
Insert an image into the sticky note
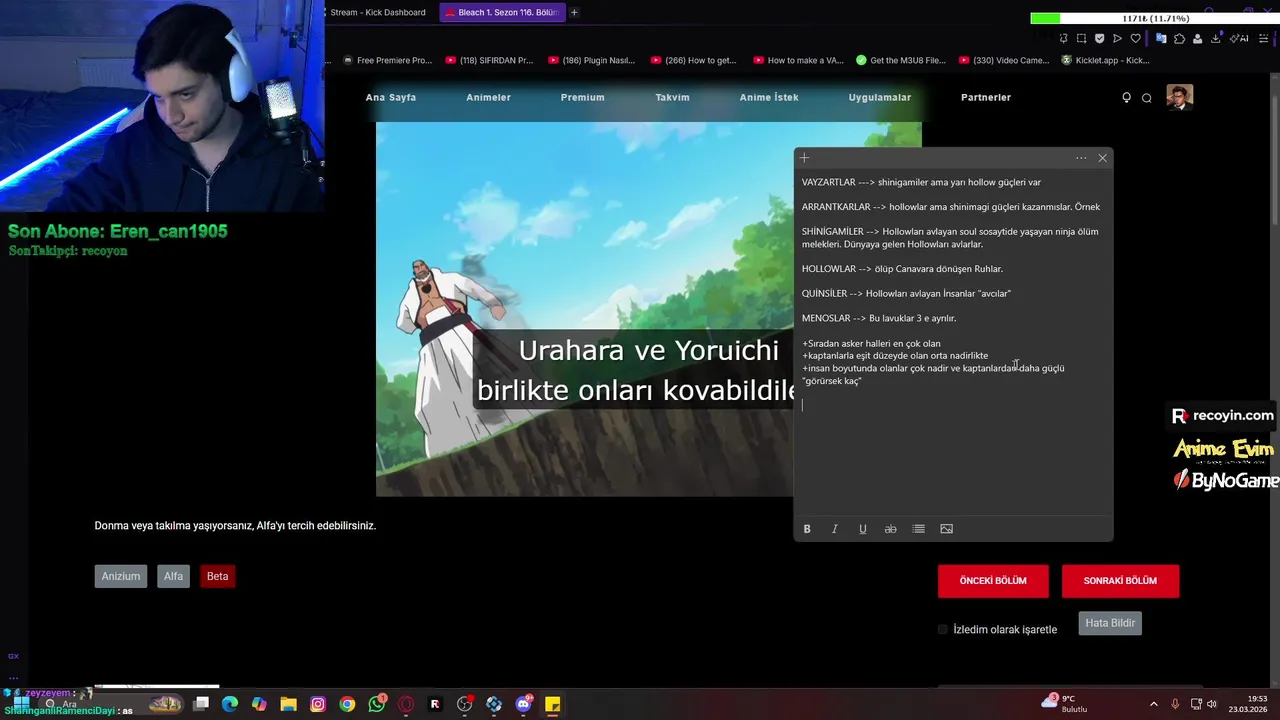point(947,529)
